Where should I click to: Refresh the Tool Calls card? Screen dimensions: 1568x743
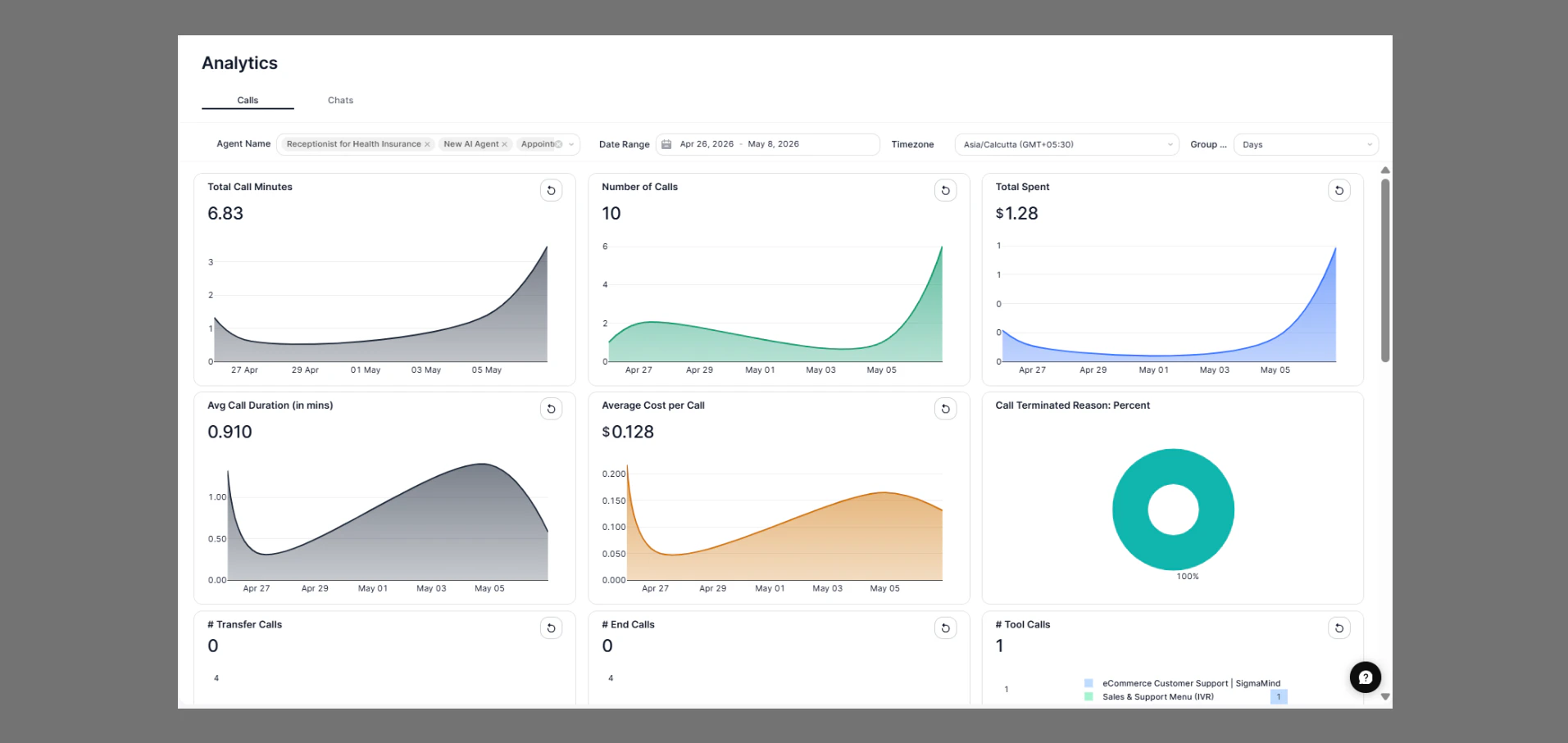1338,628
